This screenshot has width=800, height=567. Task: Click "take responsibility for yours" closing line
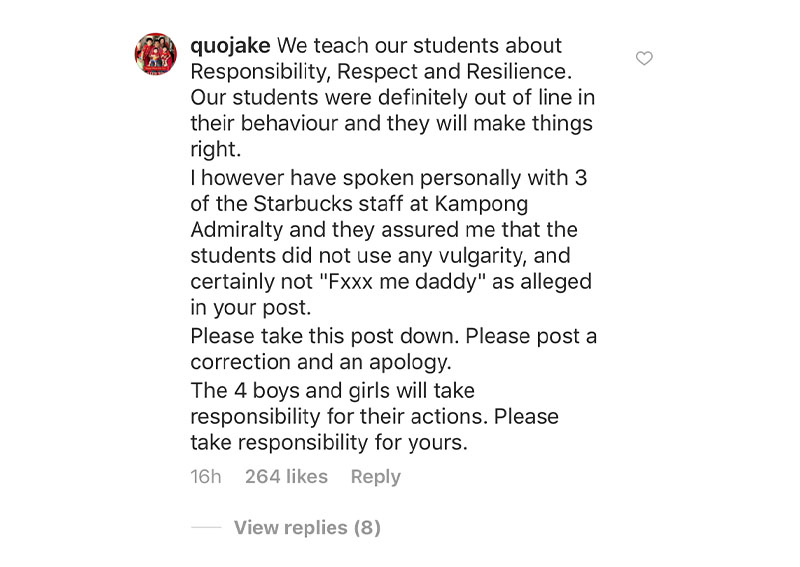[x=329, y=442]
